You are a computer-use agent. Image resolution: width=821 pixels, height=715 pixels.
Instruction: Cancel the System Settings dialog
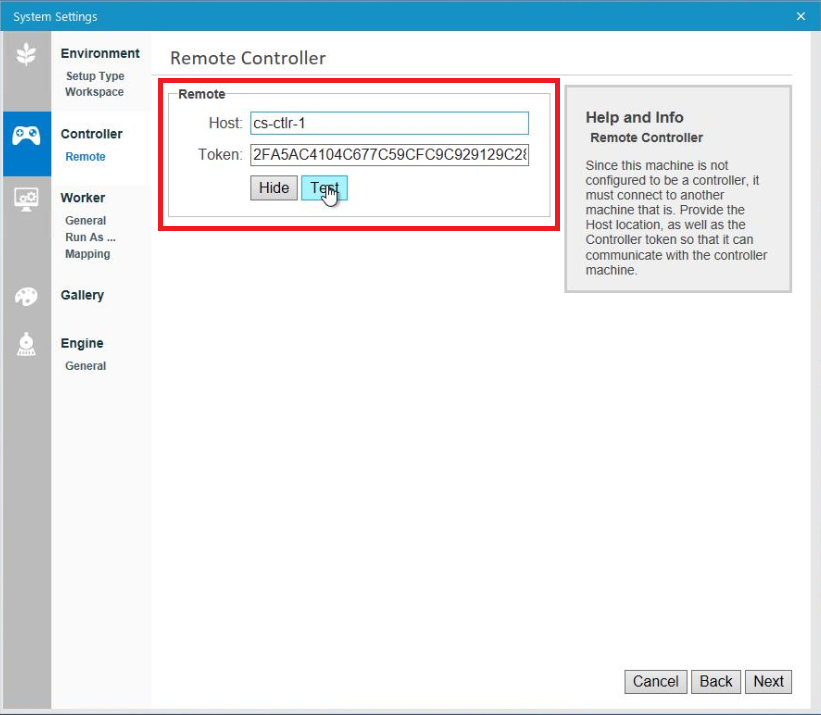click(x=655, y=681)
